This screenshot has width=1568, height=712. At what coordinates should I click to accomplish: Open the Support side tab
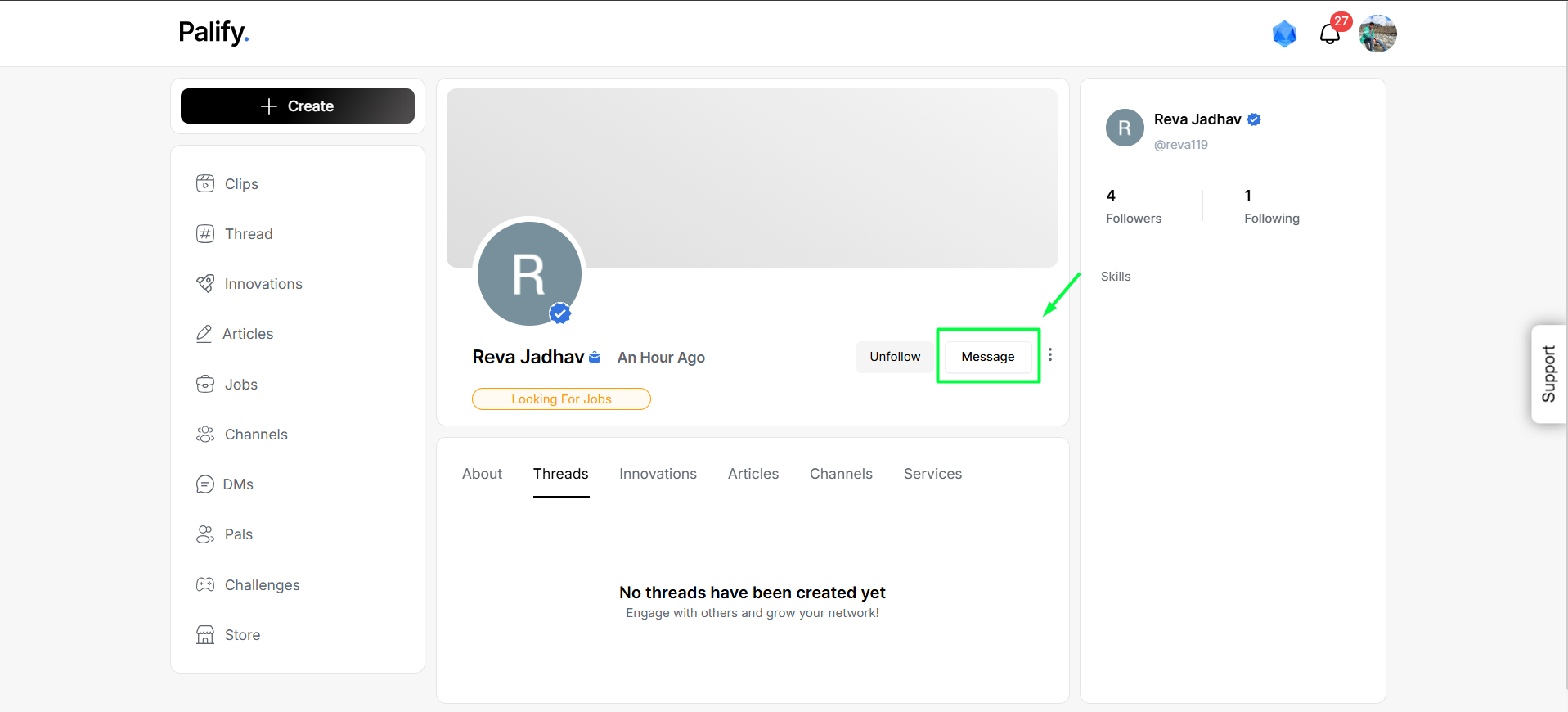coord(1549,374)
